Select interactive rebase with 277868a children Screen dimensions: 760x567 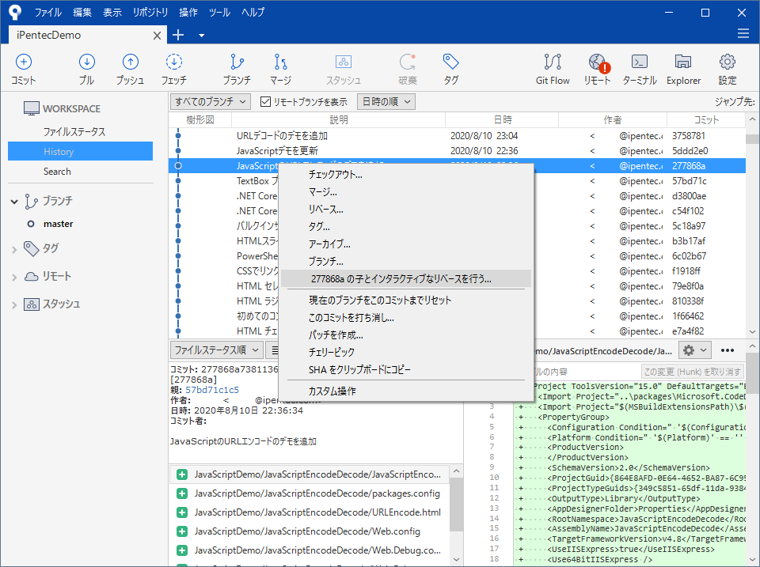406,279
